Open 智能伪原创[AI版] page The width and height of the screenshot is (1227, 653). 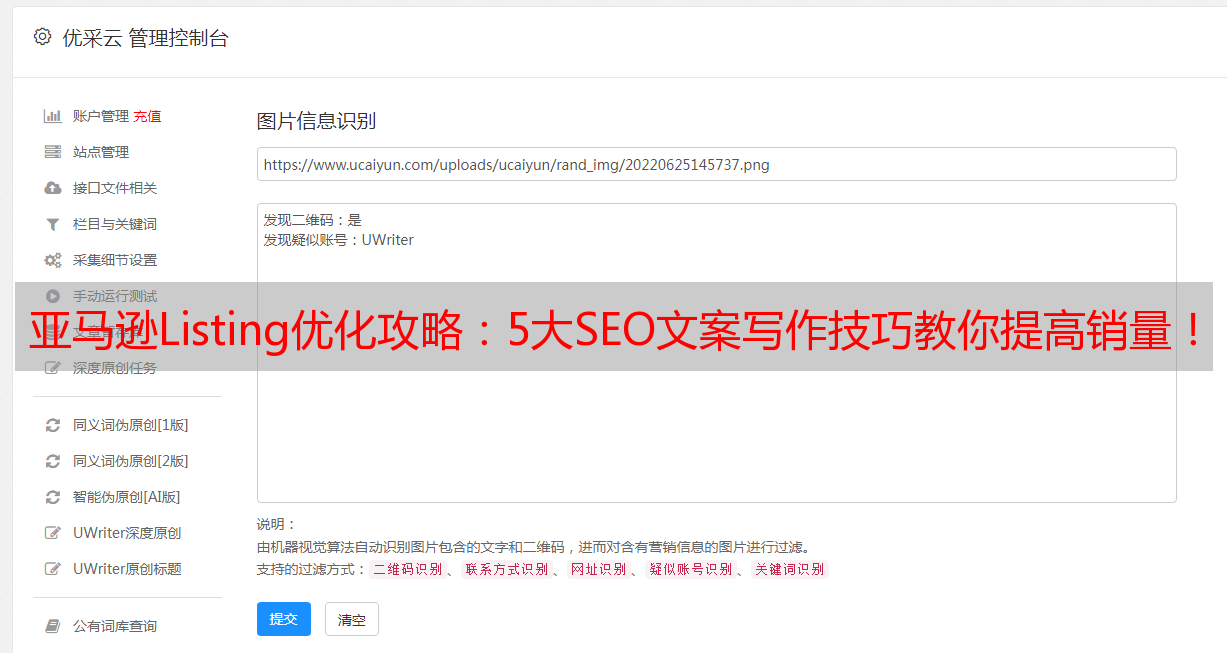(x=127, y=497)
